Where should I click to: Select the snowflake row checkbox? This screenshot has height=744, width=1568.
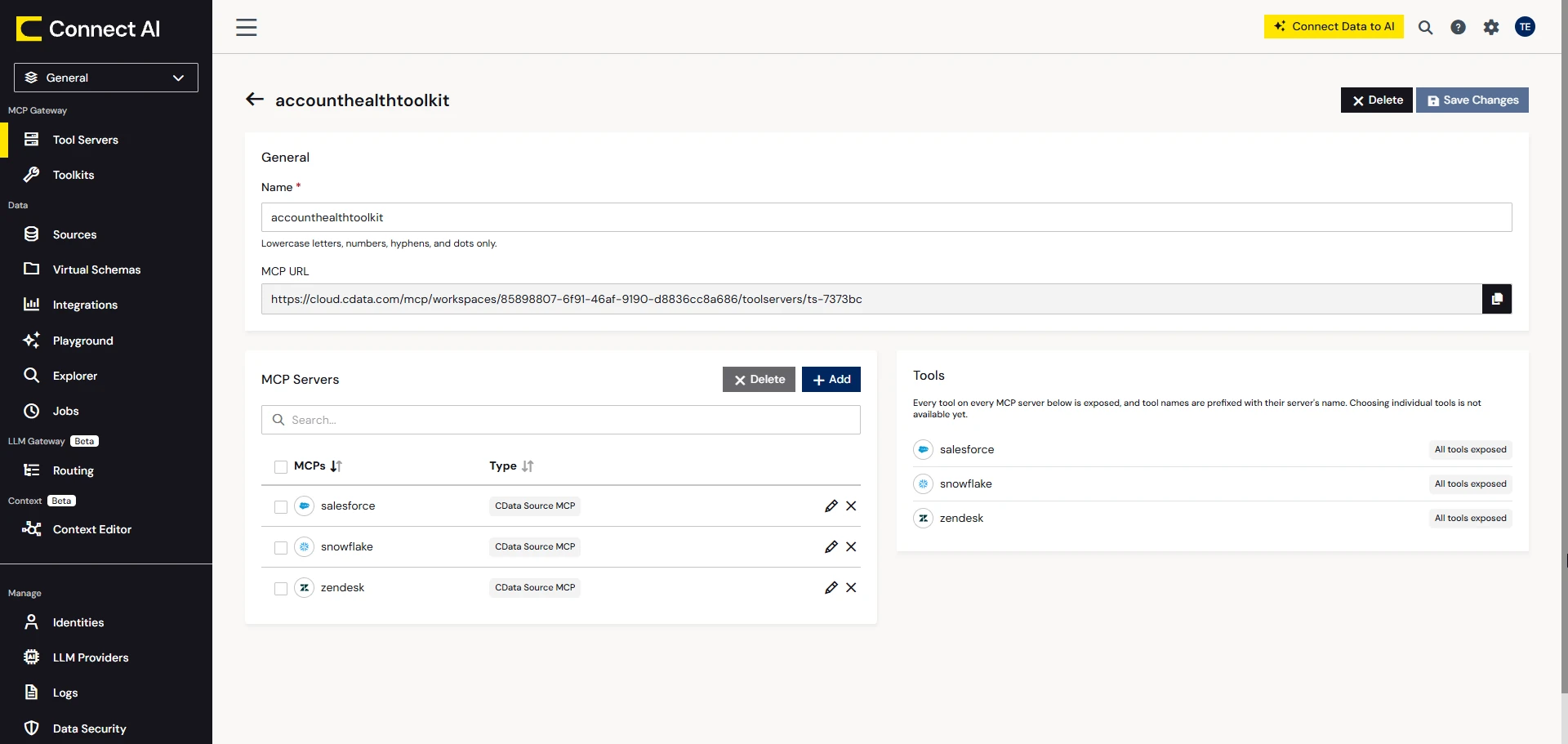(x=281, y=548)
